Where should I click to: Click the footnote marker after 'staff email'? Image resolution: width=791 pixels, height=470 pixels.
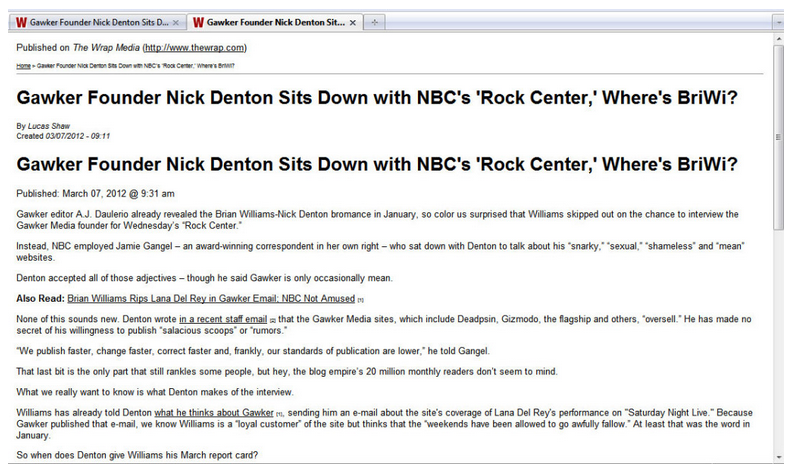pos(272,321)
